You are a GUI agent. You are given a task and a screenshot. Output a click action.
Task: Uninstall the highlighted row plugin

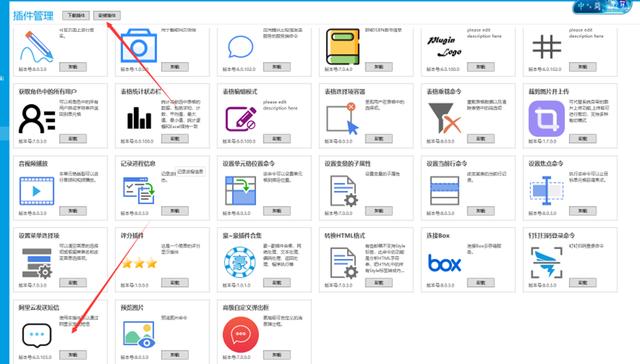481,211
